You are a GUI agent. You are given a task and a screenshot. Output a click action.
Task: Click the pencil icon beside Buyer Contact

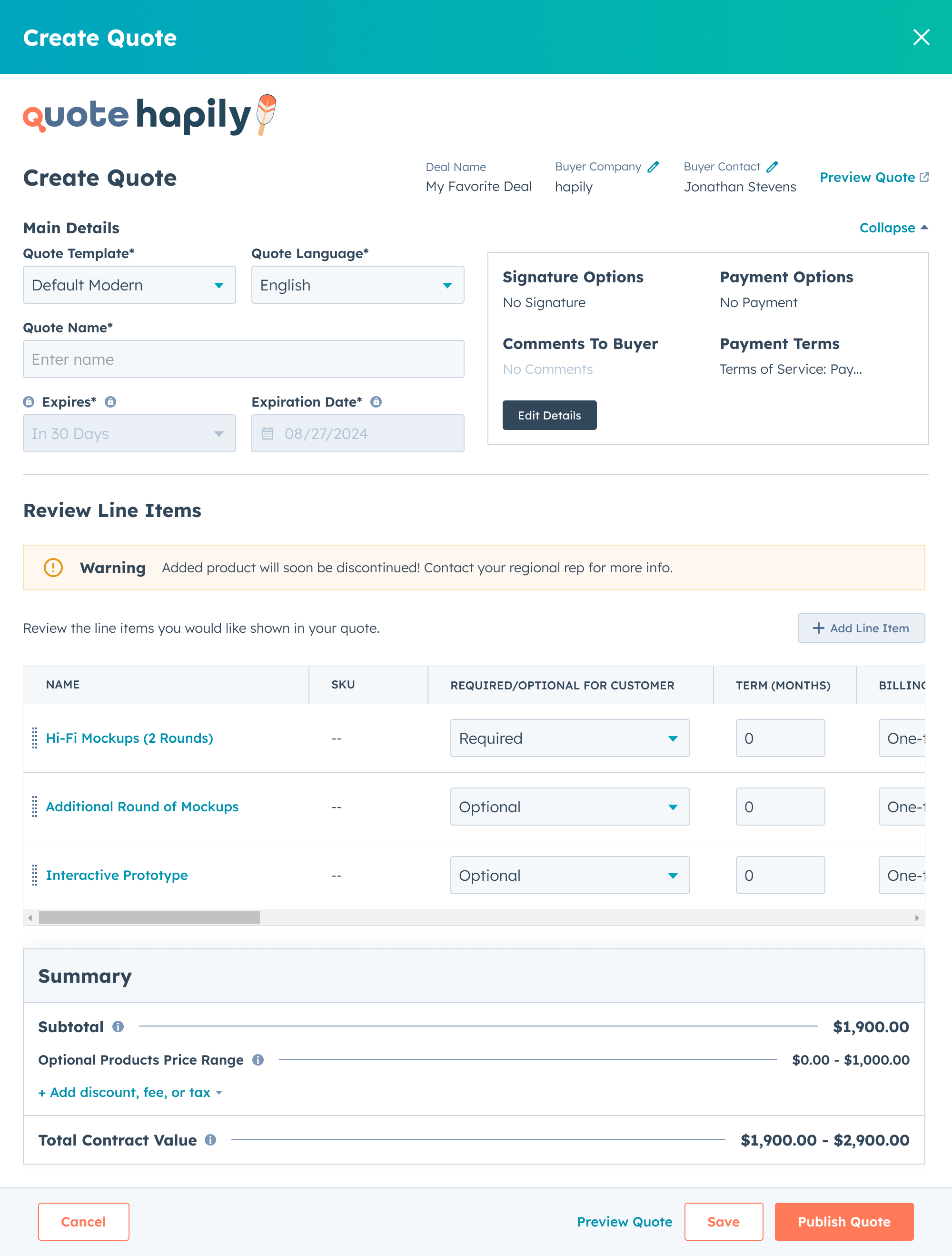click(772, 166)
